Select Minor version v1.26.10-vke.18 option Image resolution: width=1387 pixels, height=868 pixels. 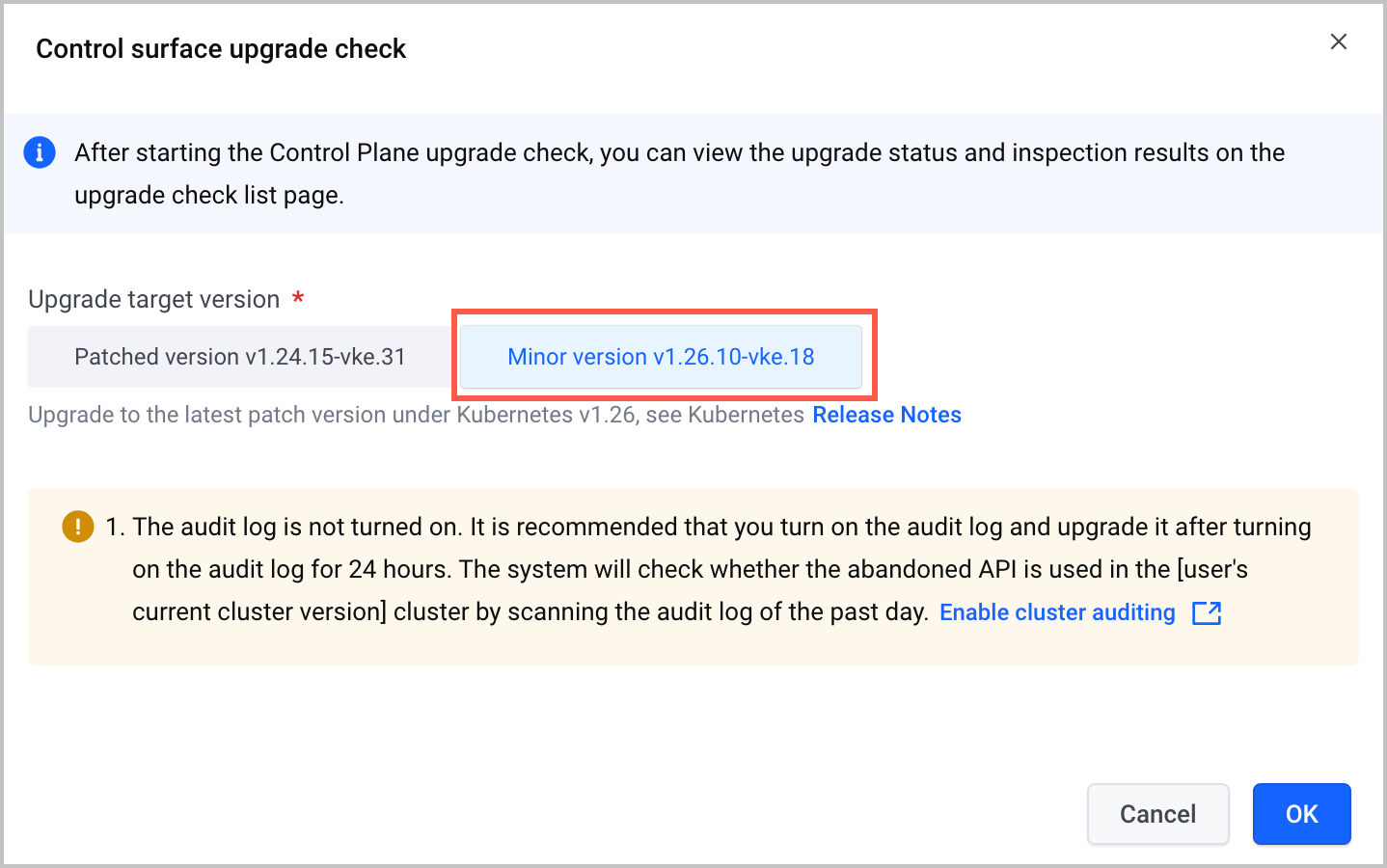click(661, 357)
